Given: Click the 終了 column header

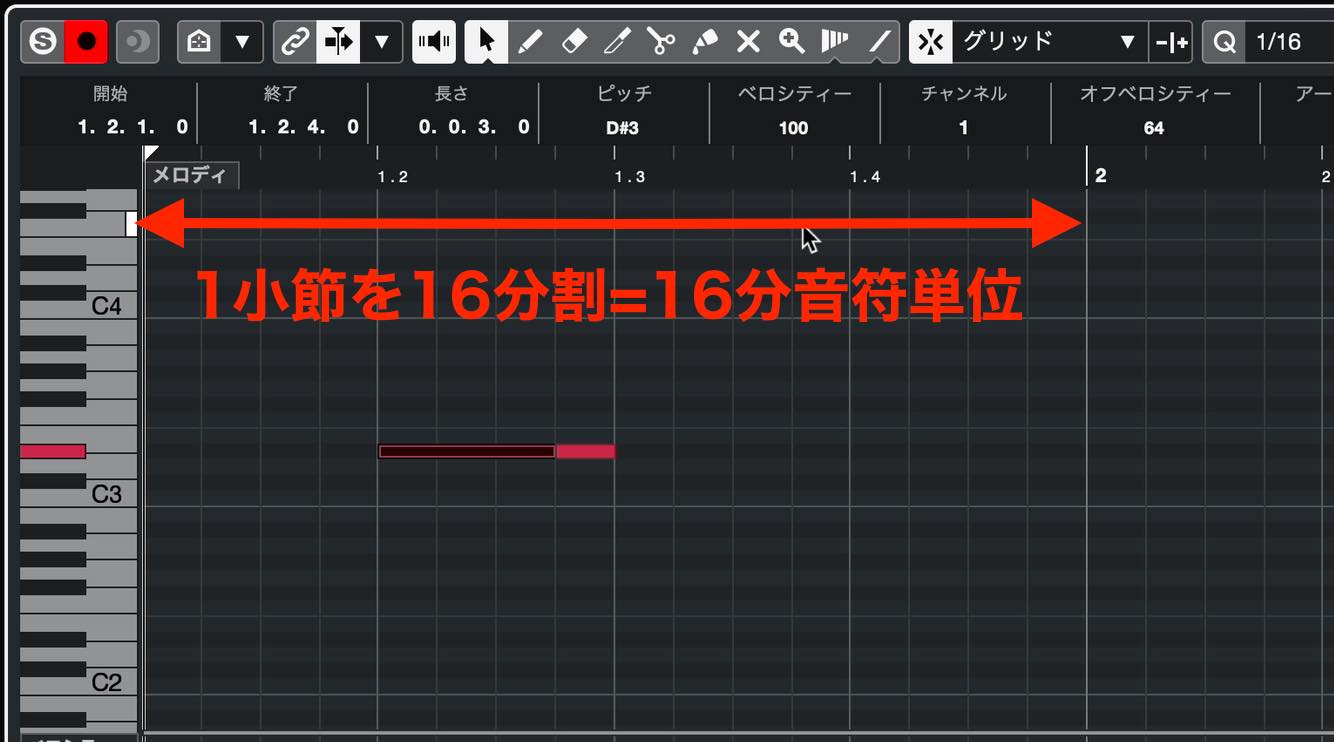Looking at the screenshot, I should click(281, 94).
